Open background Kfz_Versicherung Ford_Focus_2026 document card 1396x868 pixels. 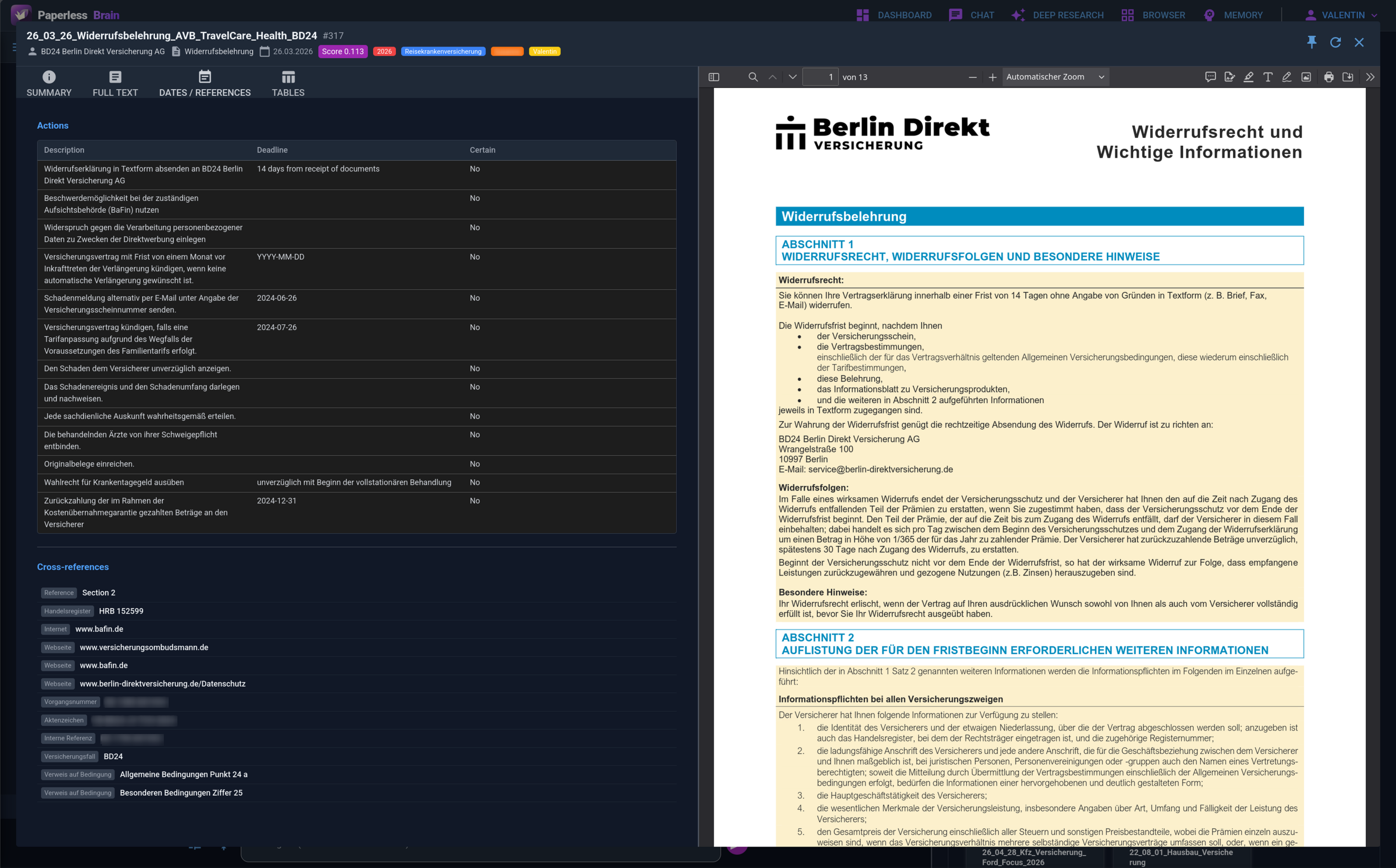pos(1034,857)
